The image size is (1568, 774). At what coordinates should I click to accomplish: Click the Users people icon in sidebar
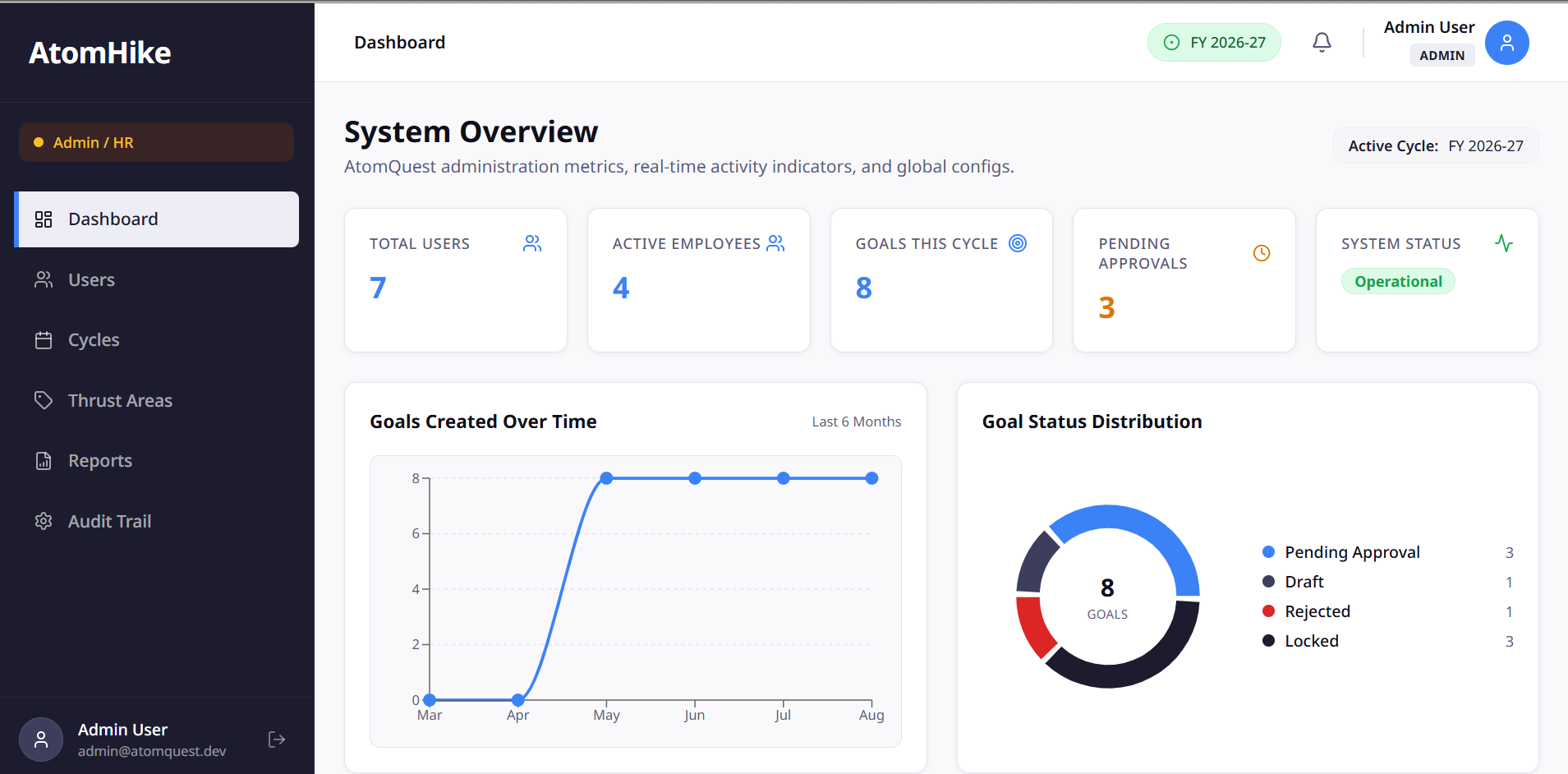coord(44,279)
